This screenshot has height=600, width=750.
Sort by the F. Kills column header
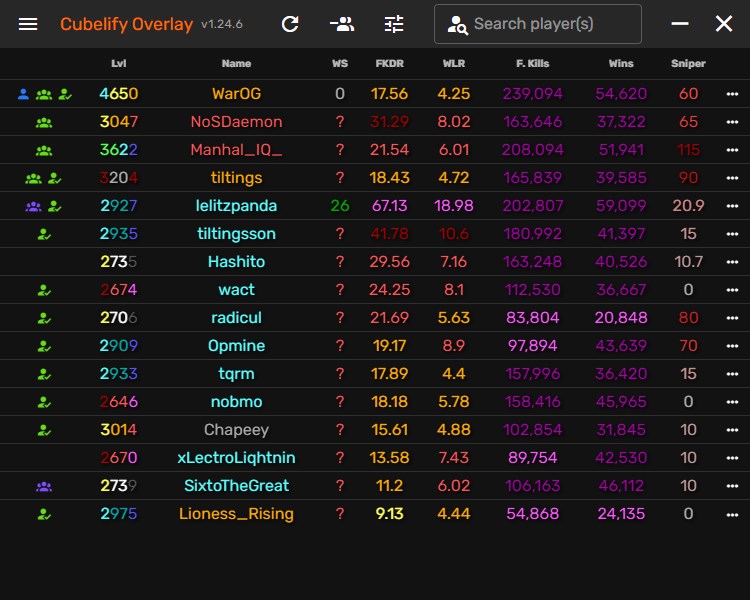point(532,63)
